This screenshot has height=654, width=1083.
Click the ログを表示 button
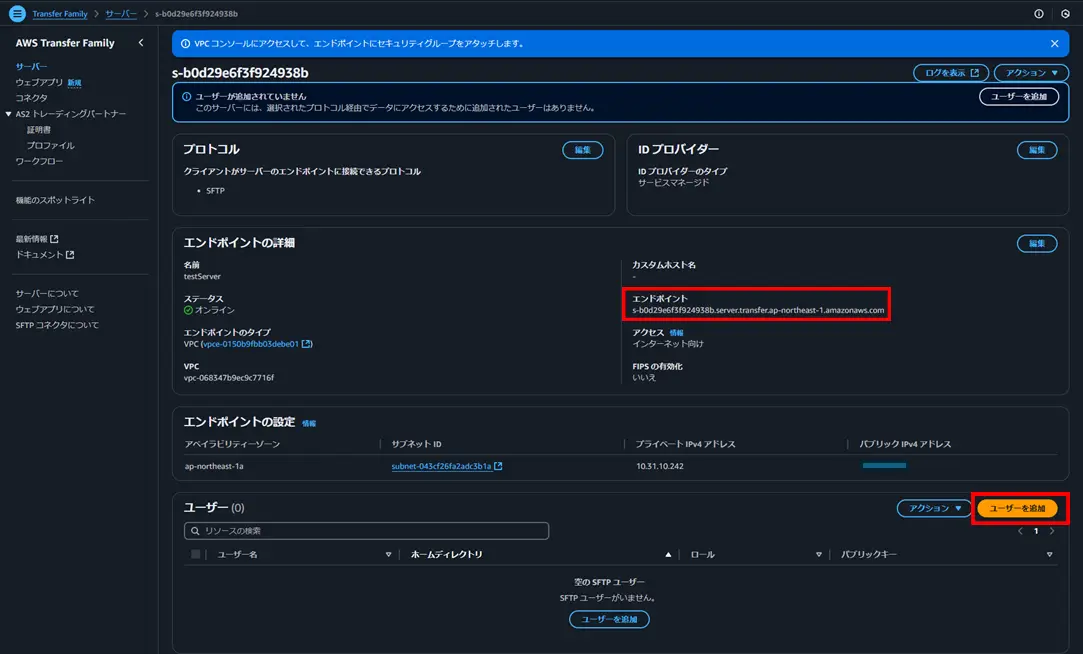click(x=951, y=73)
